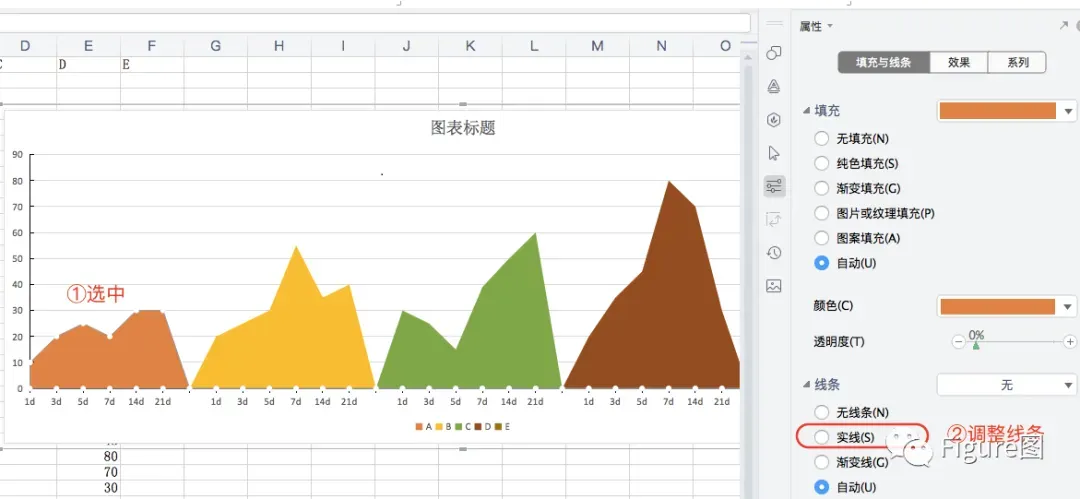Click legend entry D

(x=483, y=427)
